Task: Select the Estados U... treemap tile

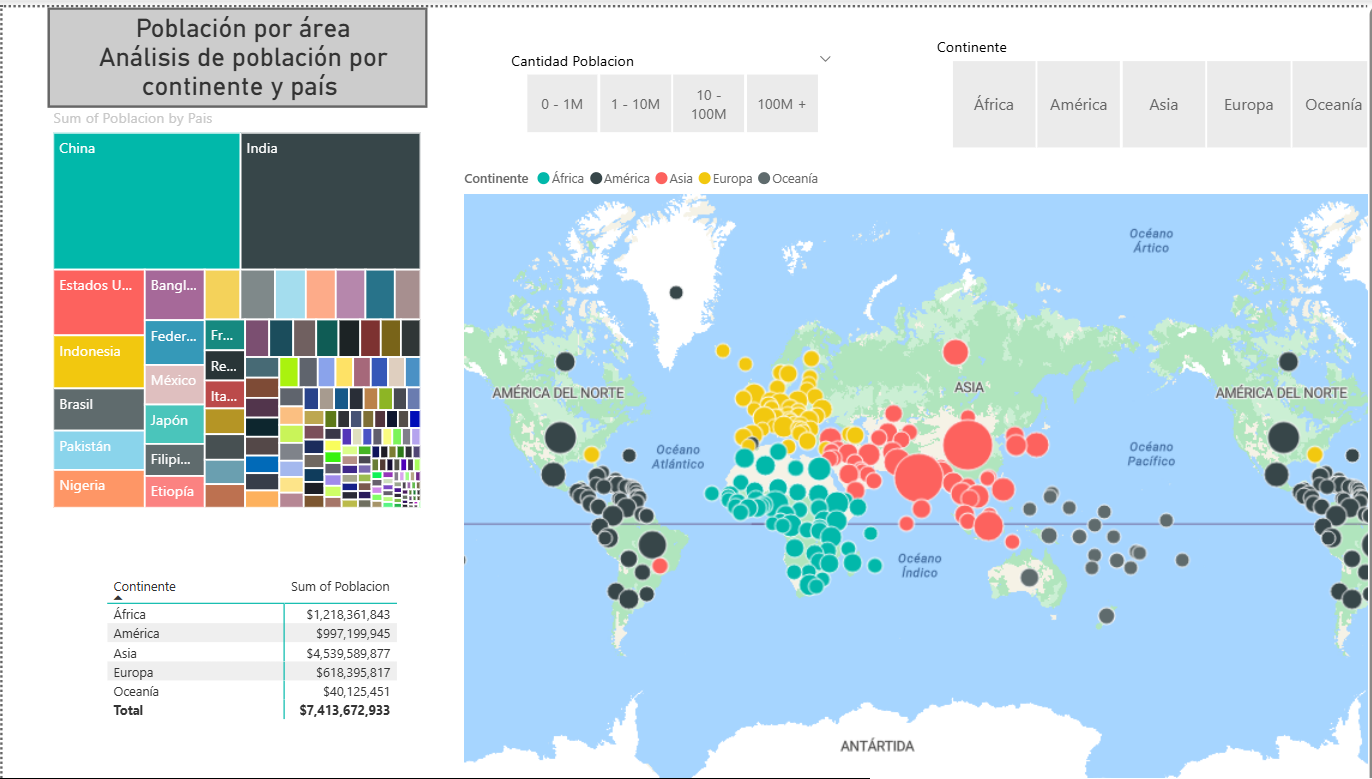Action: [99, 302]
